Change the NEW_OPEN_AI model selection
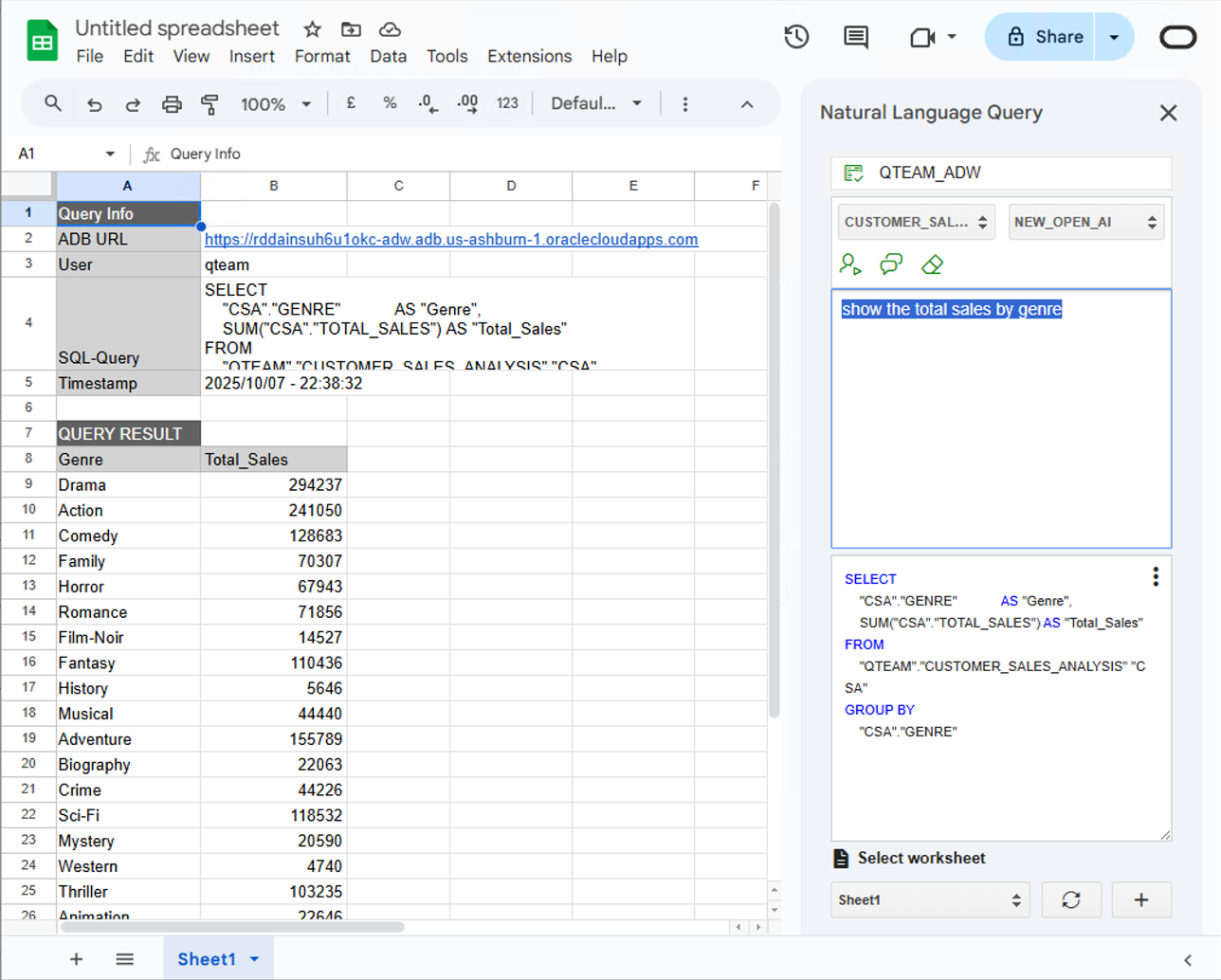The image size is (1221, 980). coord(1085,222)
